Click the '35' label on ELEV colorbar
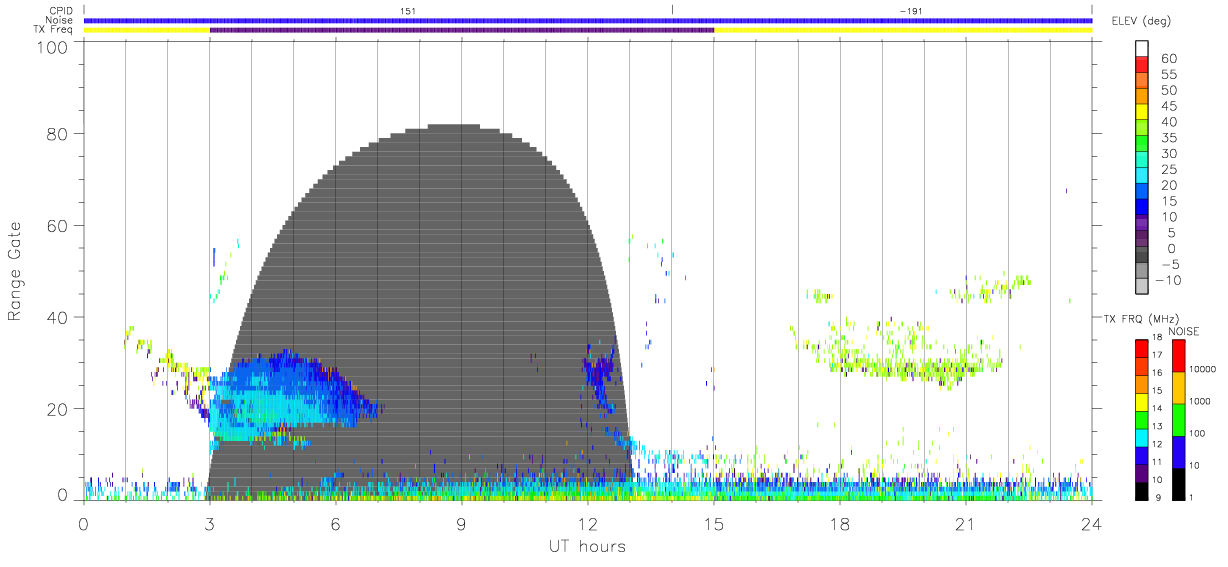Viewport: 1228px width, 567px height. [x=1169, y=138]
